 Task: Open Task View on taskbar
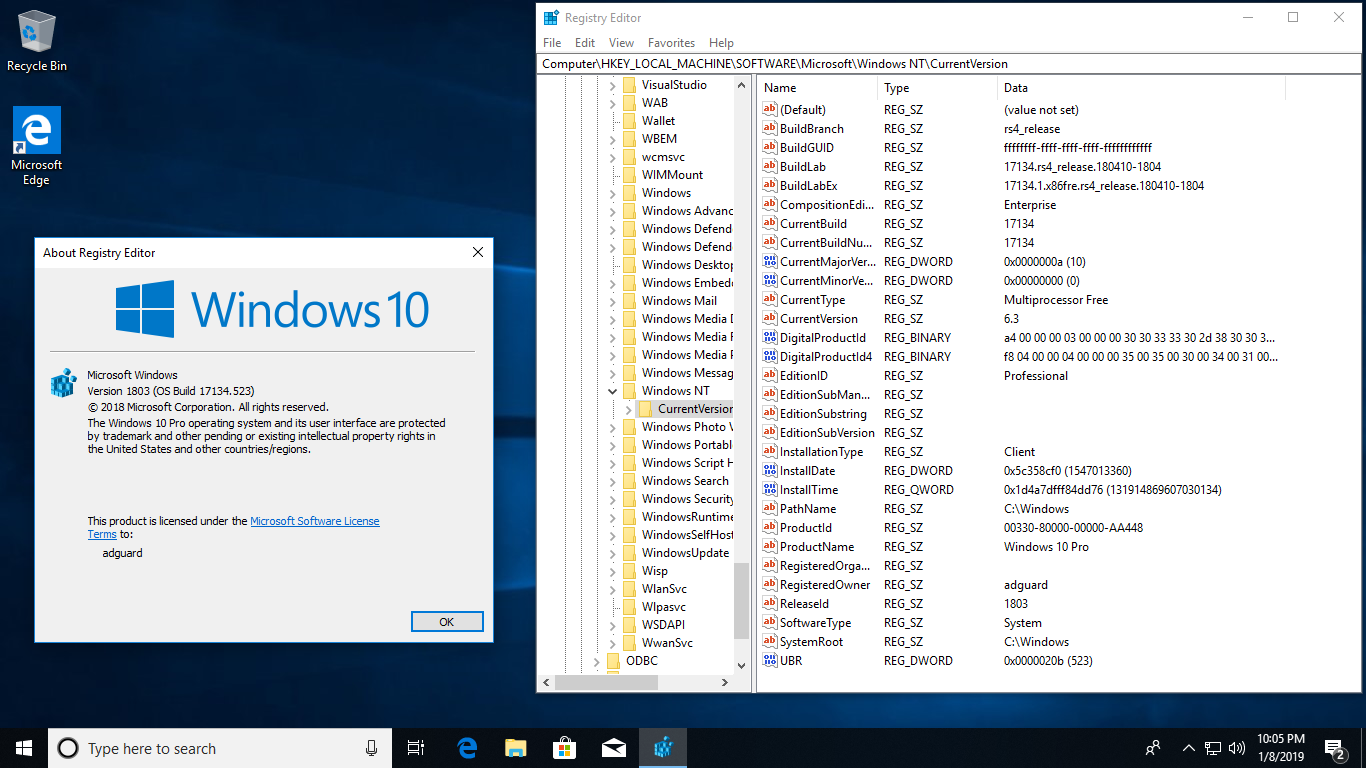coord(416,748)
